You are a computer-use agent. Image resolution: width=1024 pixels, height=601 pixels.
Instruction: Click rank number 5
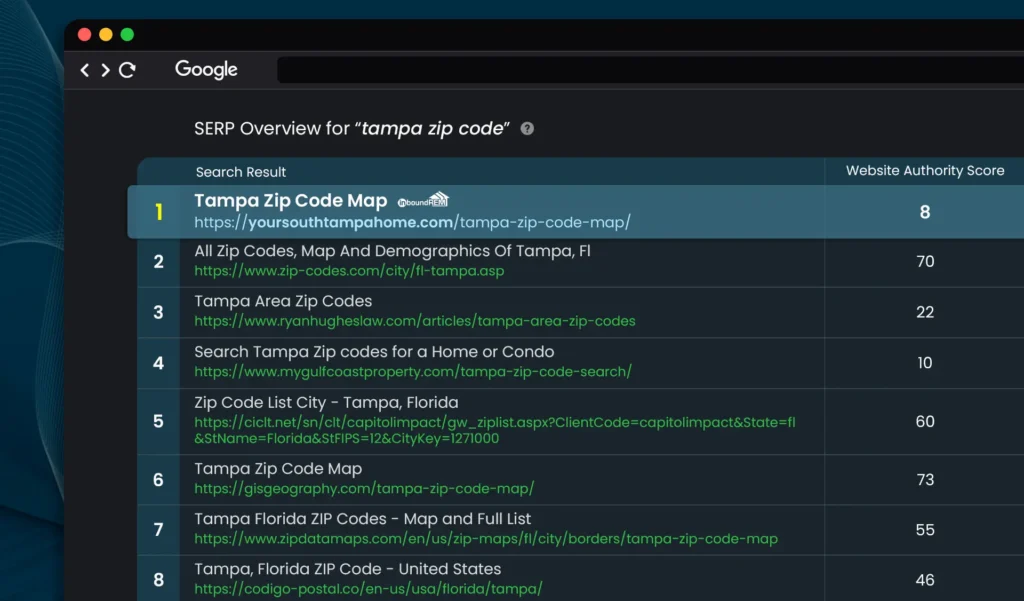pos(159,421)
